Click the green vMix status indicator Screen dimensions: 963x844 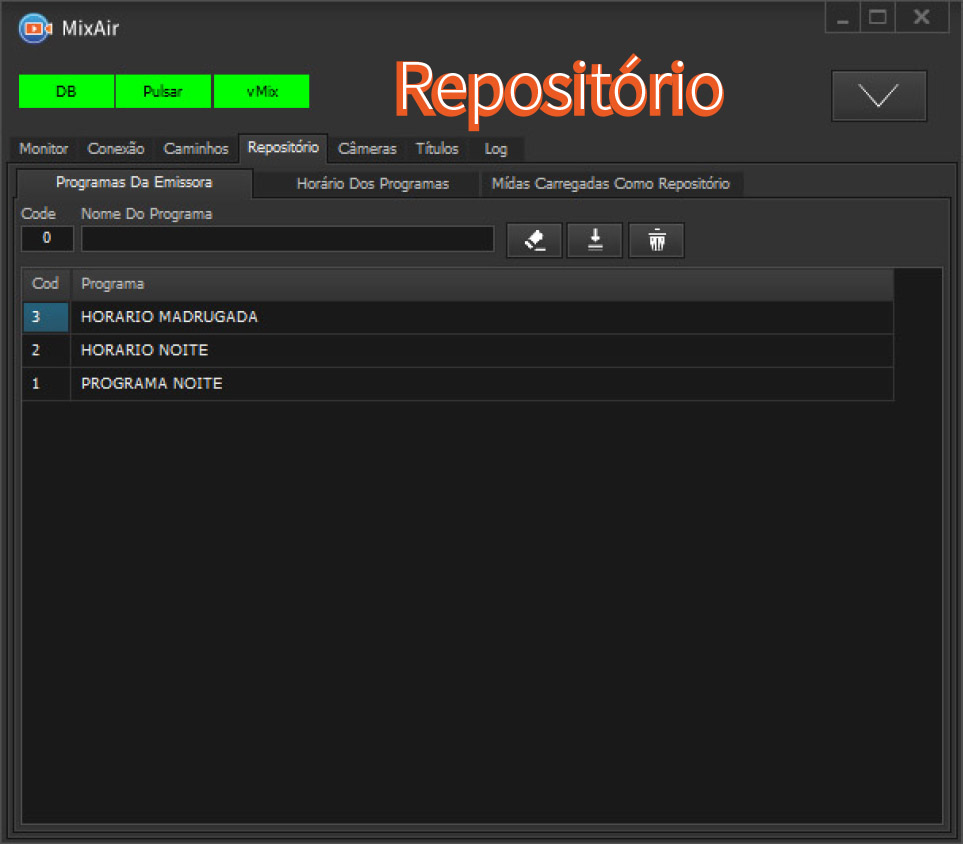pos(262,92)
